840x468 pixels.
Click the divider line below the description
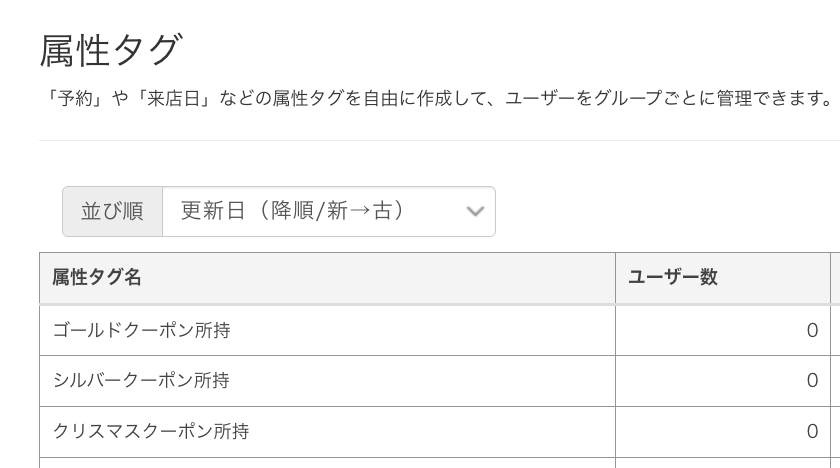tap(439, 140)
